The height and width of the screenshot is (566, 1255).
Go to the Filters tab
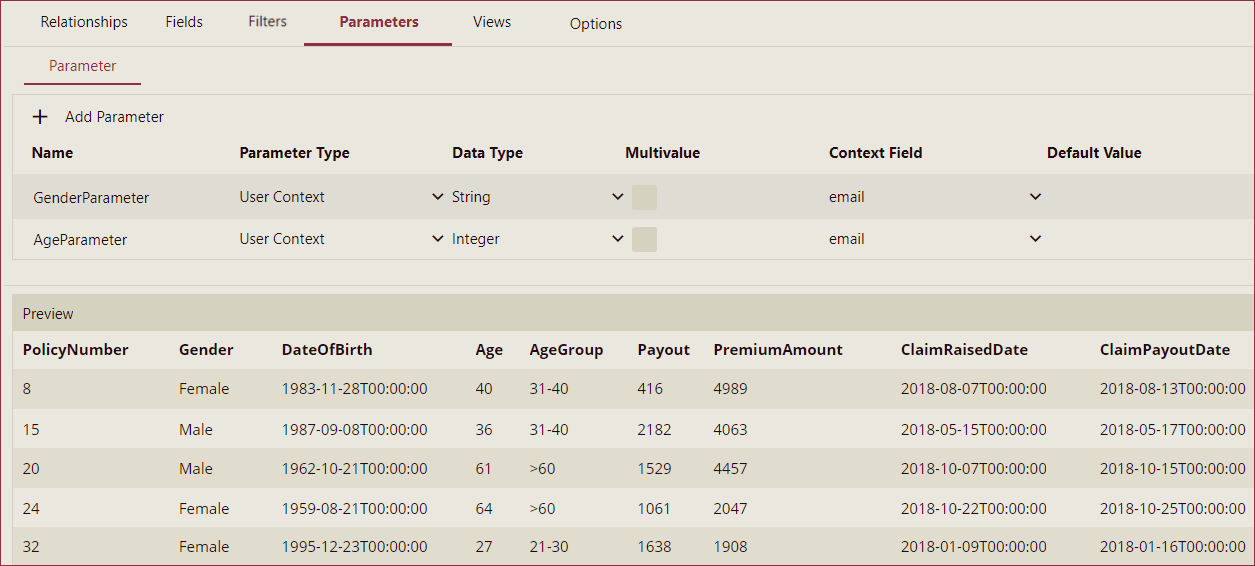[267, 22]
